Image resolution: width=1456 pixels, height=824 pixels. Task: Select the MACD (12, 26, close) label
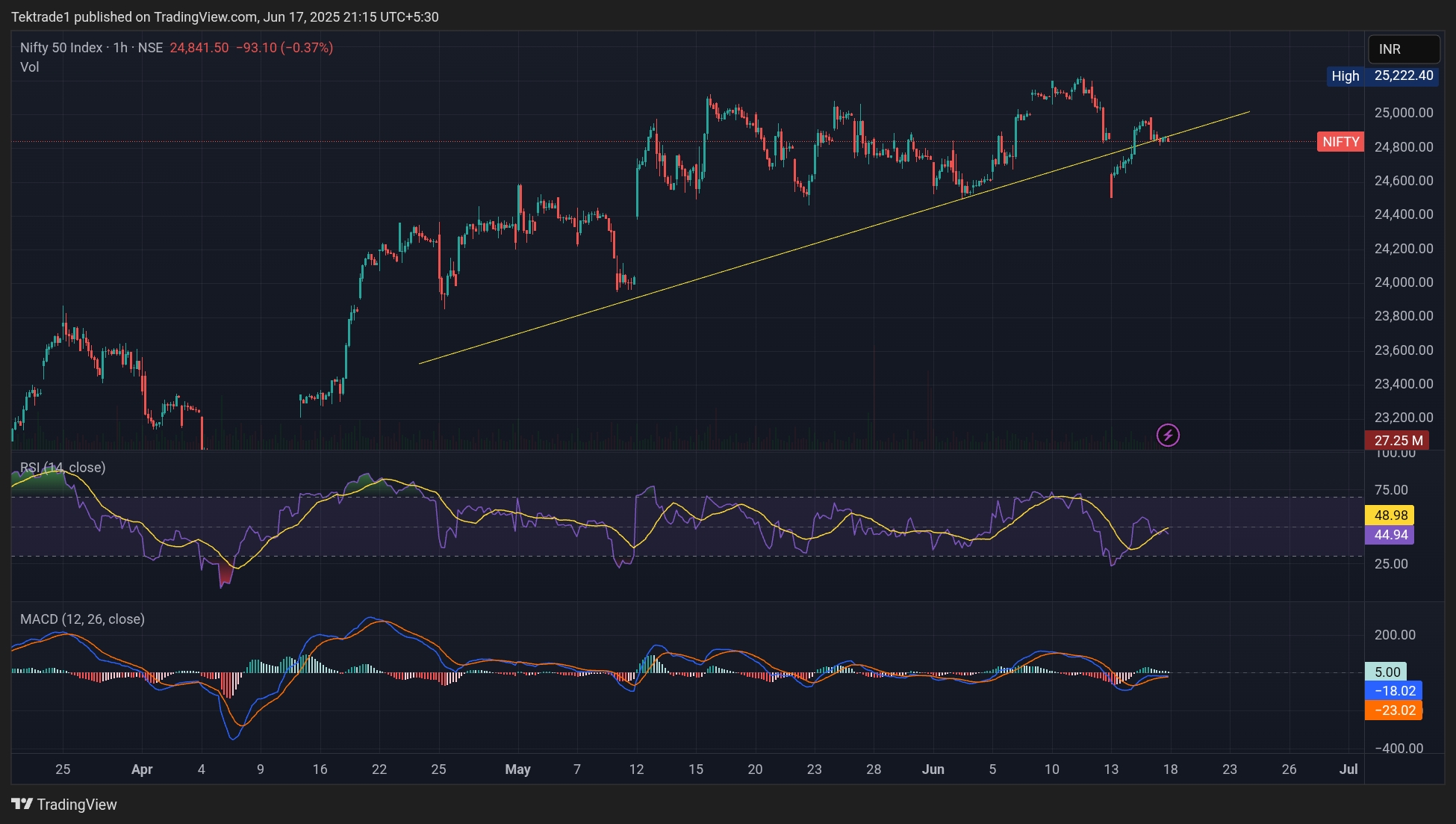coord(82,619)
